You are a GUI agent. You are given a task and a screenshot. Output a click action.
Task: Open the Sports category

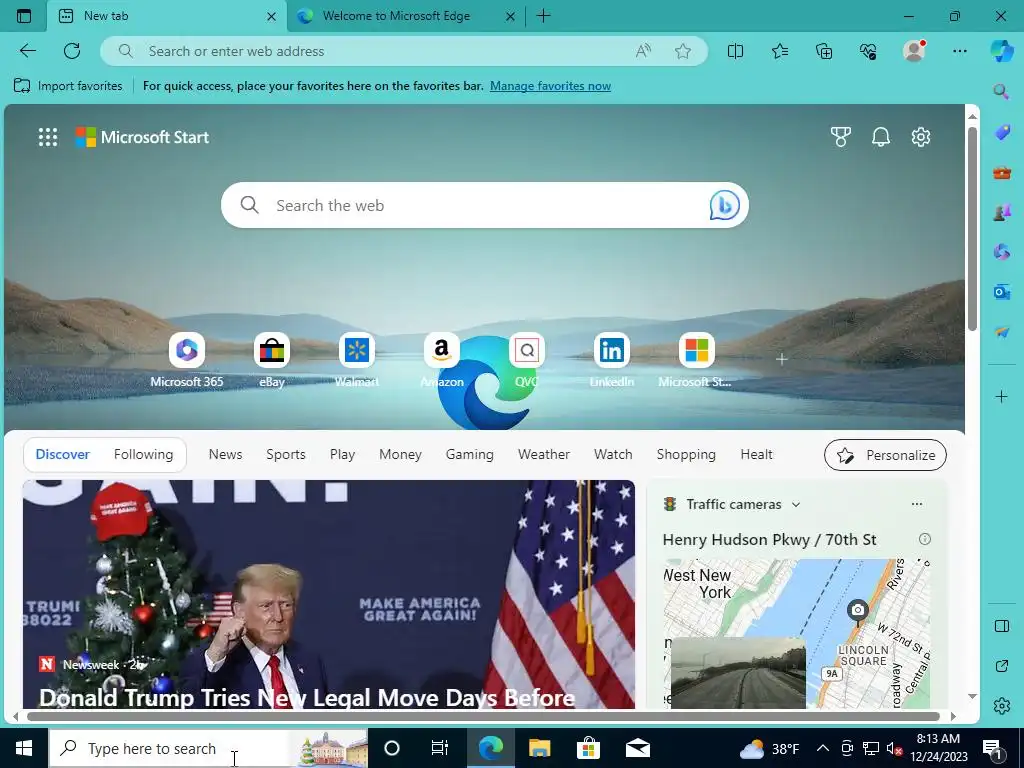pos(286,455)
